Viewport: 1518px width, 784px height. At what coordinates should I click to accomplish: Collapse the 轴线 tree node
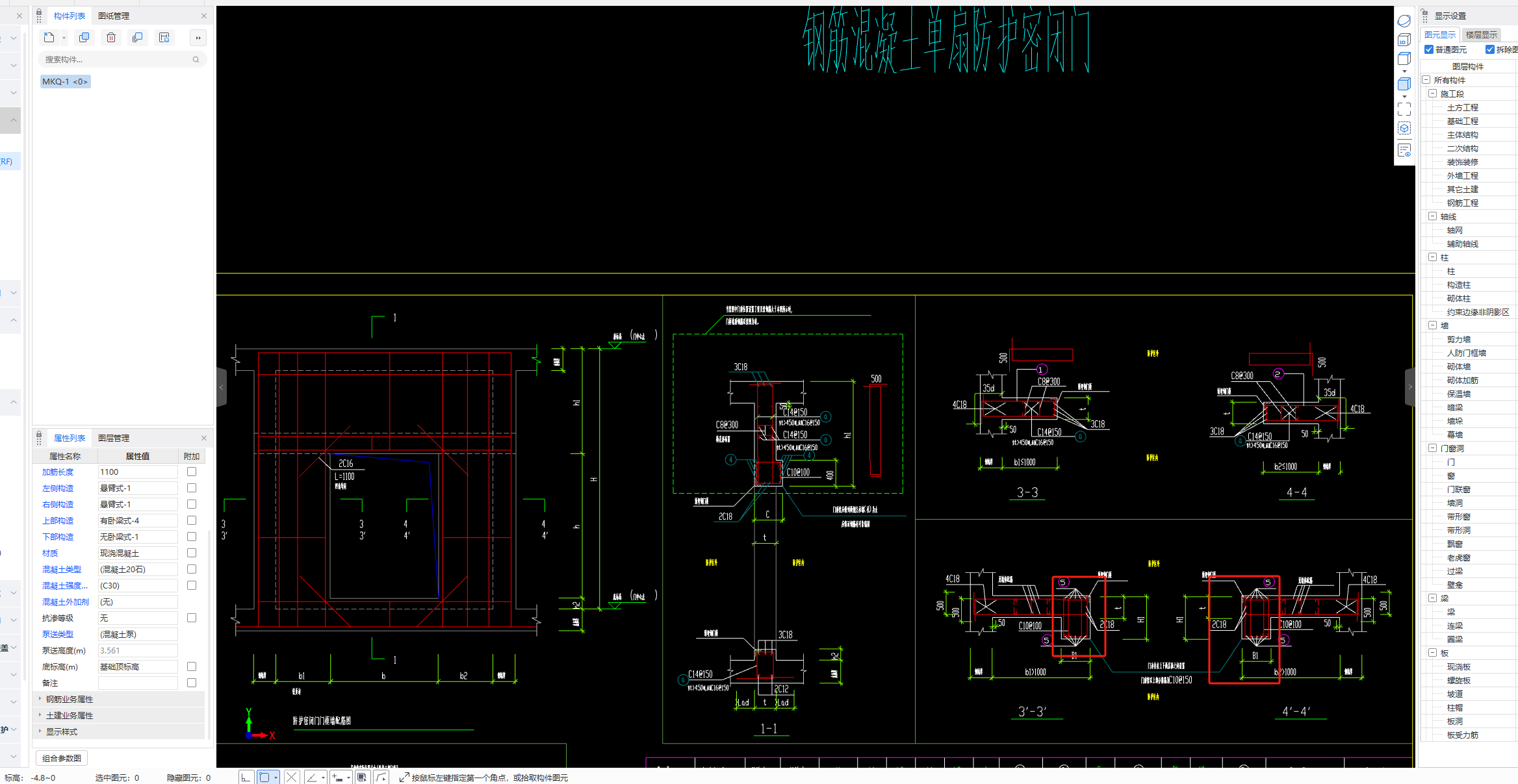pos(1432,216)
